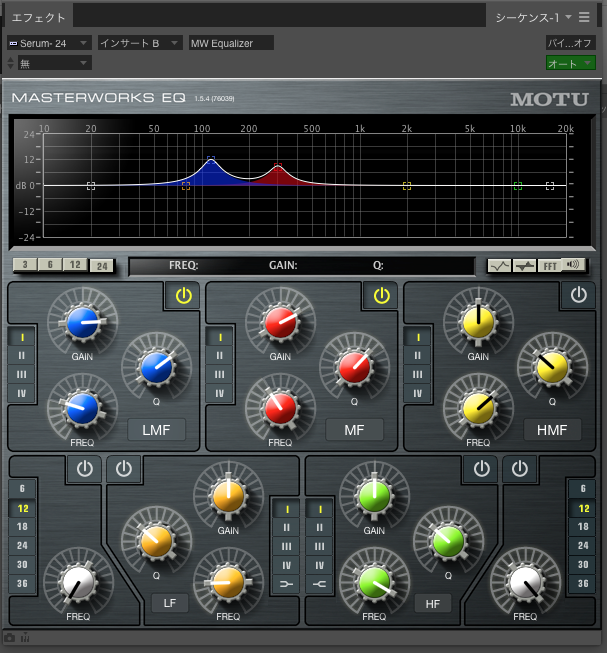
Task: Click the orange LF Q knob
Action: (x=157, y=541)
